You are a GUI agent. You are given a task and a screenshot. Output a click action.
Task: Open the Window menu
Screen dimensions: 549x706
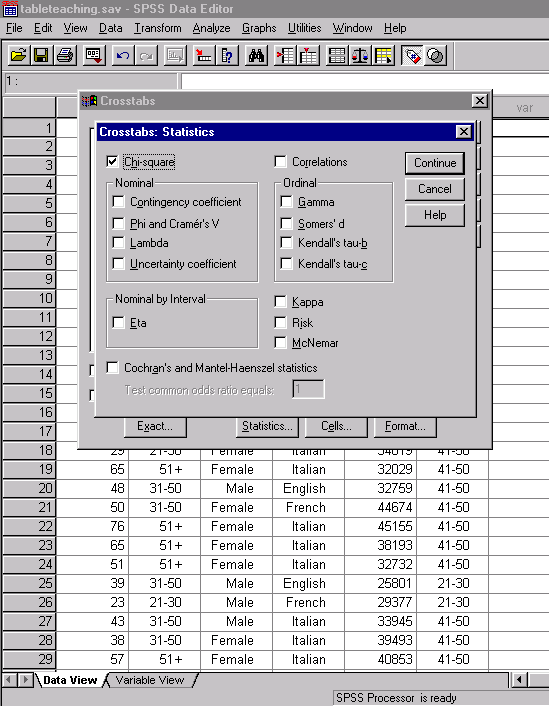352,28
